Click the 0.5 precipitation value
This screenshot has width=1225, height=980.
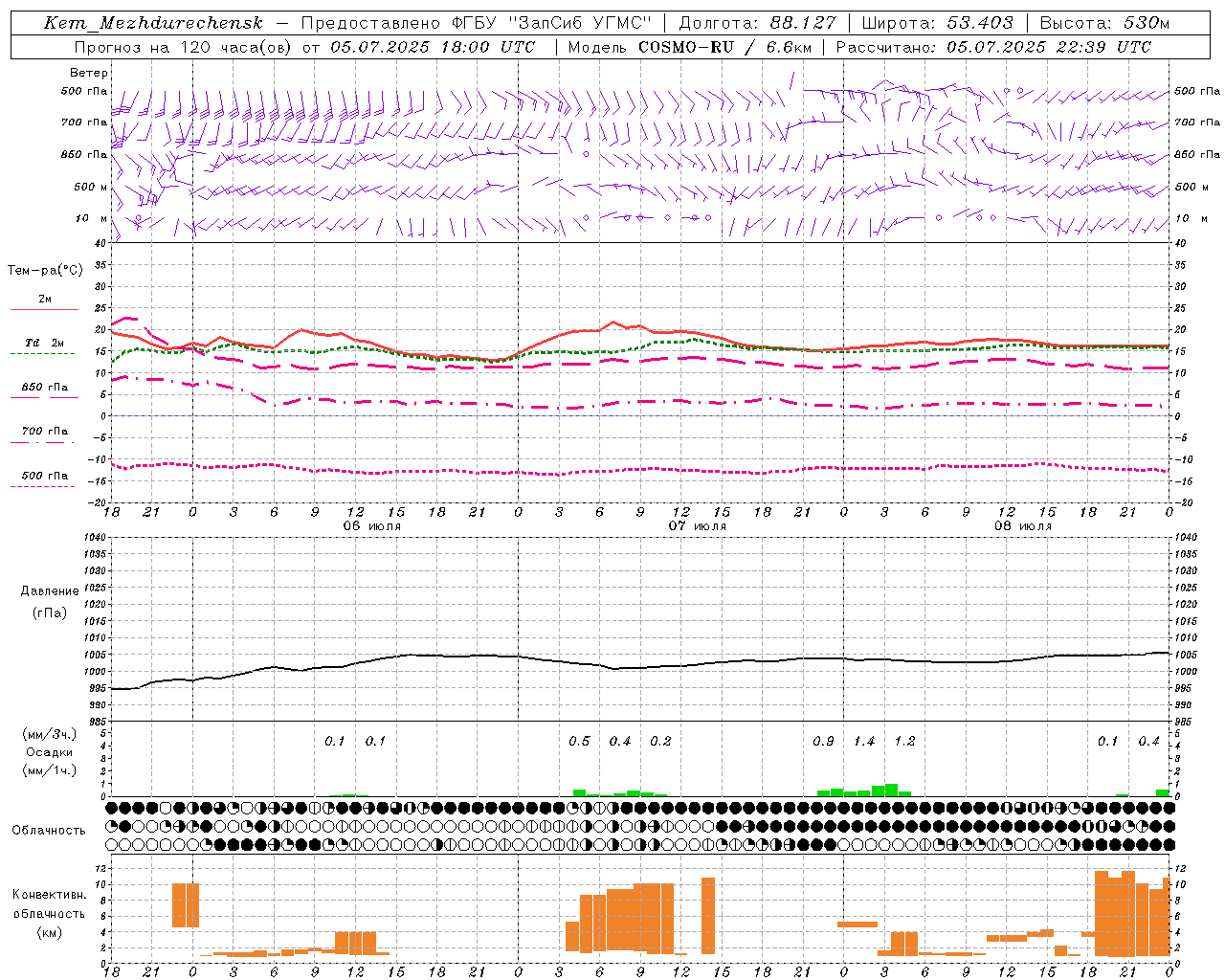click(579, 742)
